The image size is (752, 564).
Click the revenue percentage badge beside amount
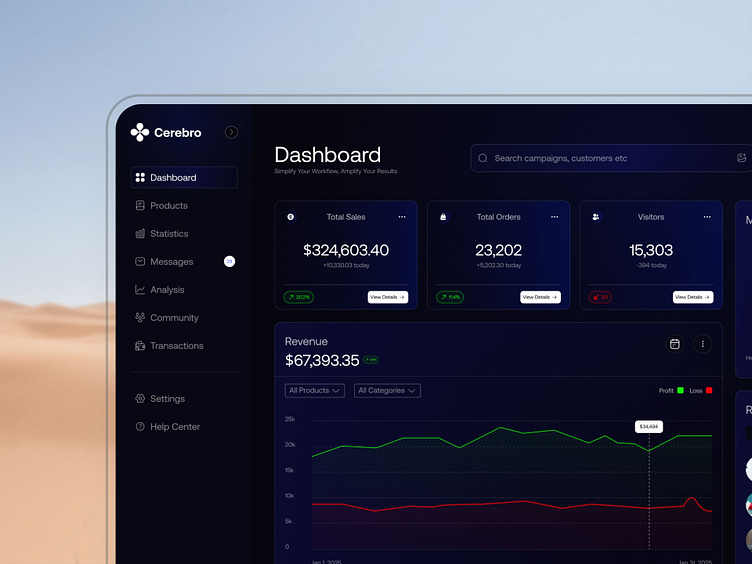(371, 360)
